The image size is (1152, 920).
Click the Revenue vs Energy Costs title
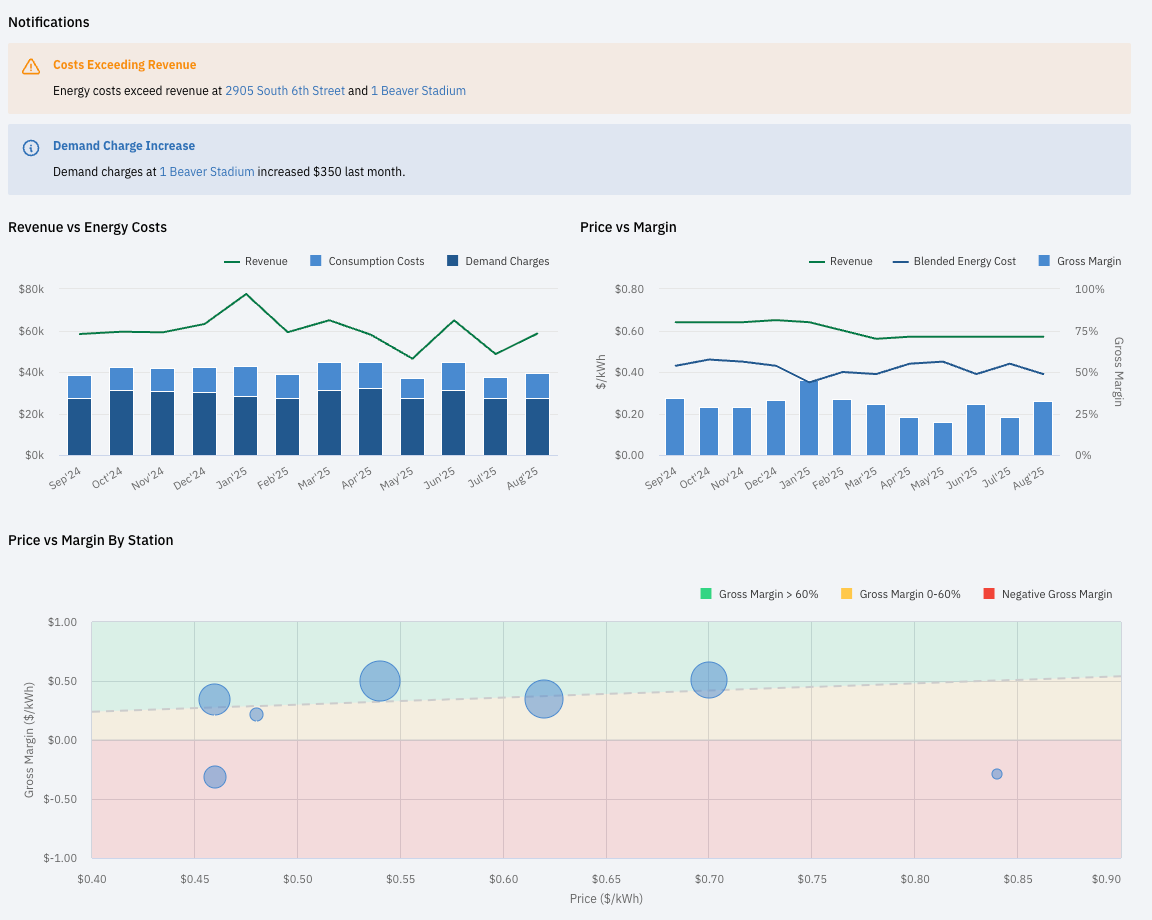click(87, 227)
